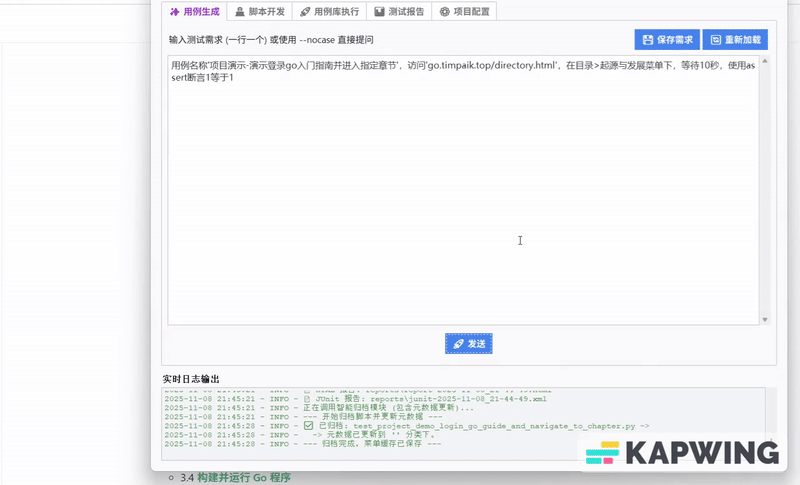Click the '开始归档脚本并更新元数据' log line
The image size is (800, 485).
[303, 417]
